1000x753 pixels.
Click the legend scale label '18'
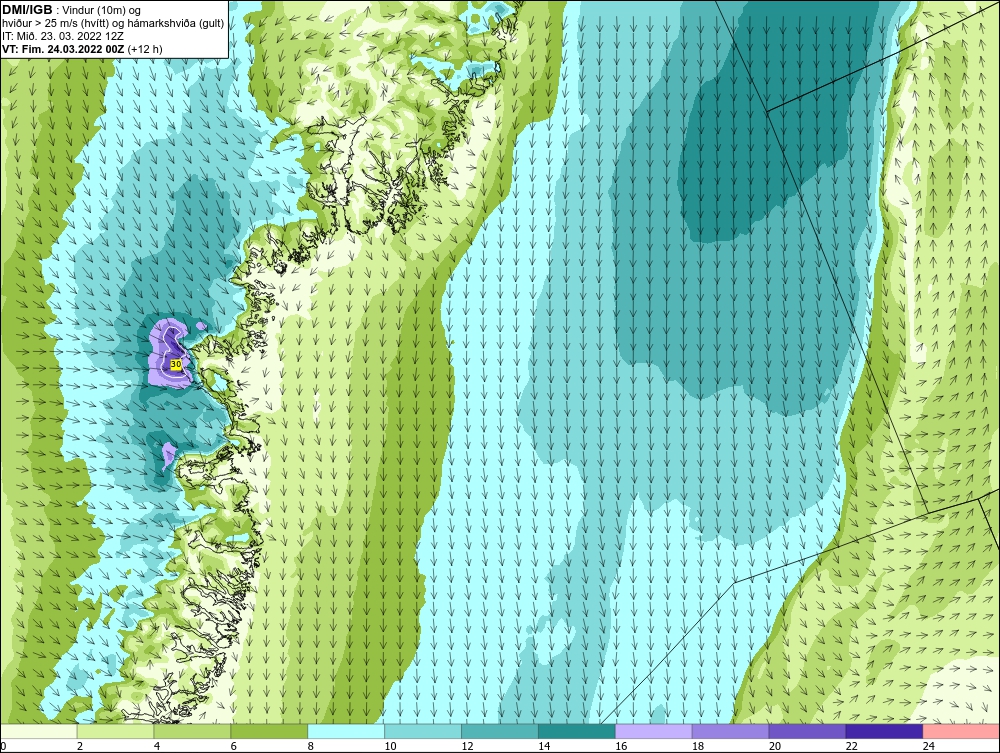tap(698, 746)
